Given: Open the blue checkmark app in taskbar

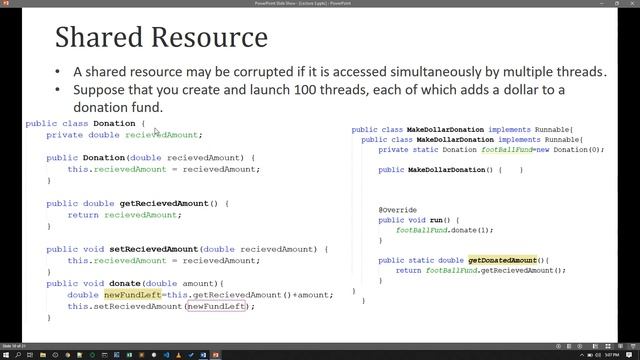Looking at the screenshot, I should [191, 355].
